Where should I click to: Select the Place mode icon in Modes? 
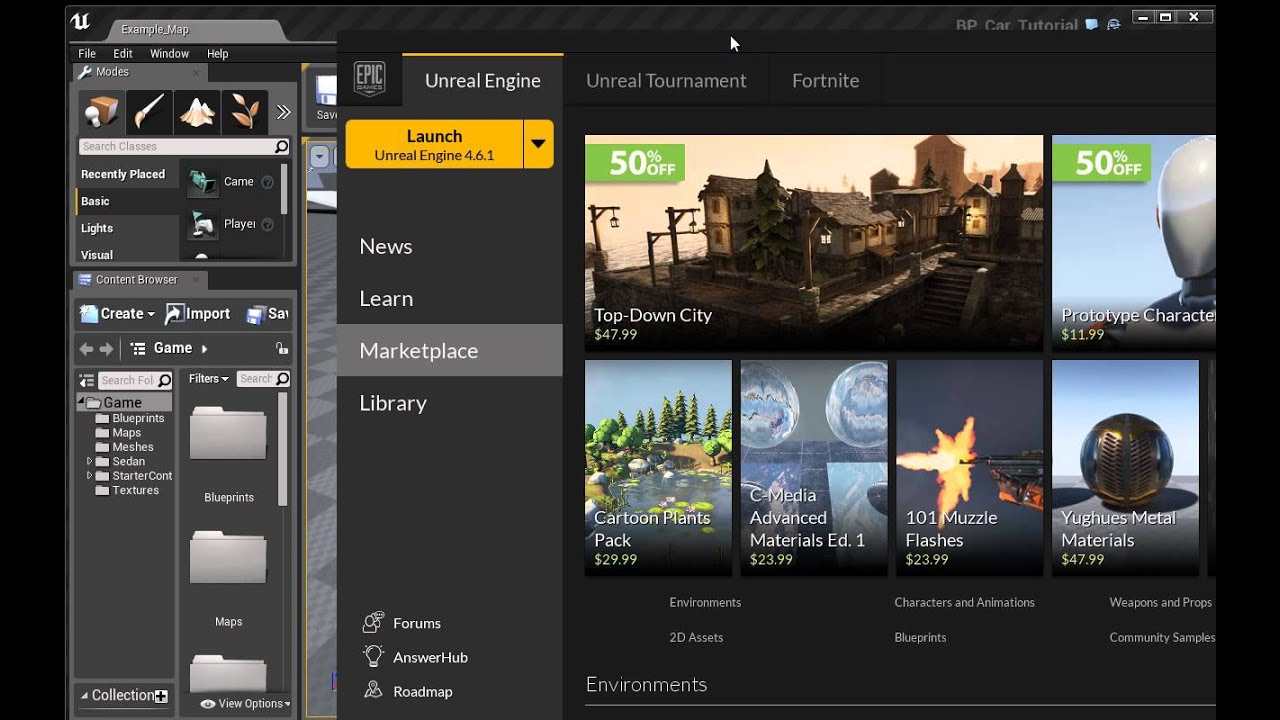tap(101, 111)
